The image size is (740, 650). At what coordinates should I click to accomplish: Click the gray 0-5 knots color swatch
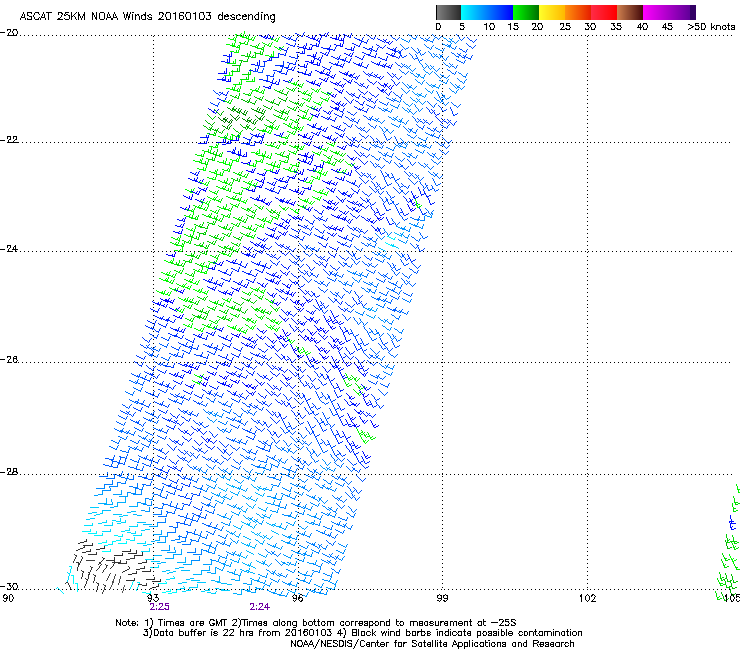coord(448,12)
